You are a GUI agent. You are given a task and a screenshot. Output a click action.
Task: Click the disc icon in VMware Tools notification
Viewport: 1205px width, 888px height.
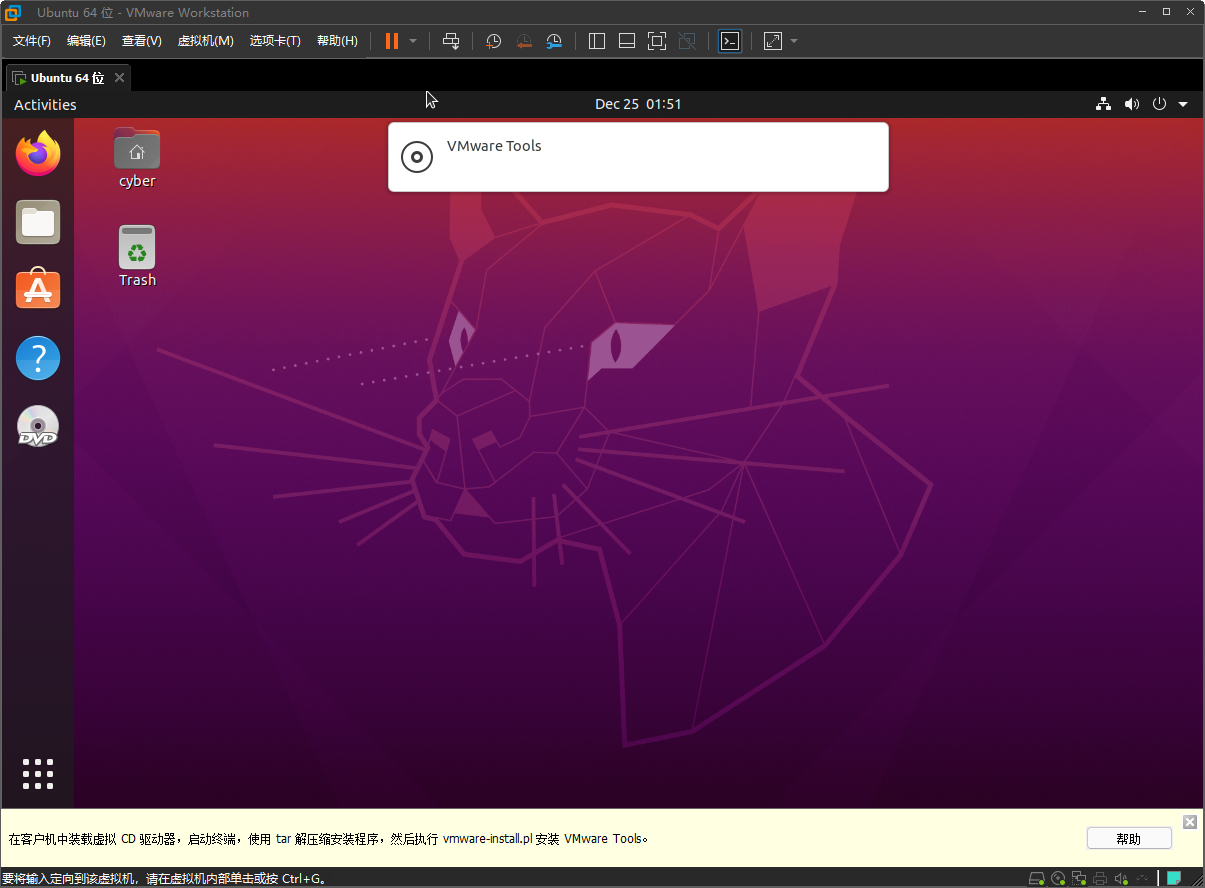tap(416, 156)
